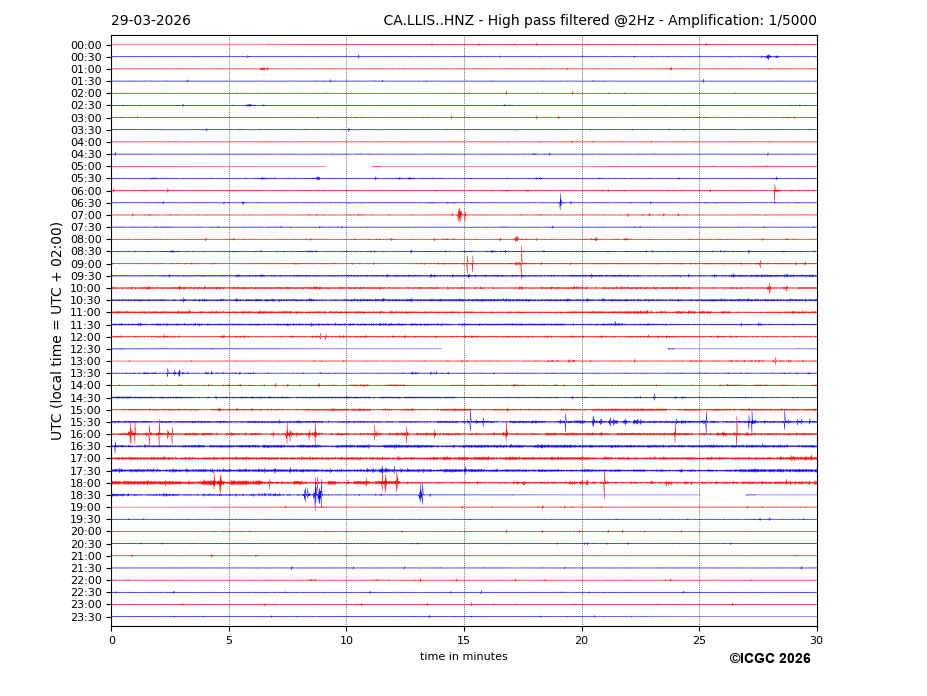
Task: Click the x-axis tick label 30
Action: (816, 640)
